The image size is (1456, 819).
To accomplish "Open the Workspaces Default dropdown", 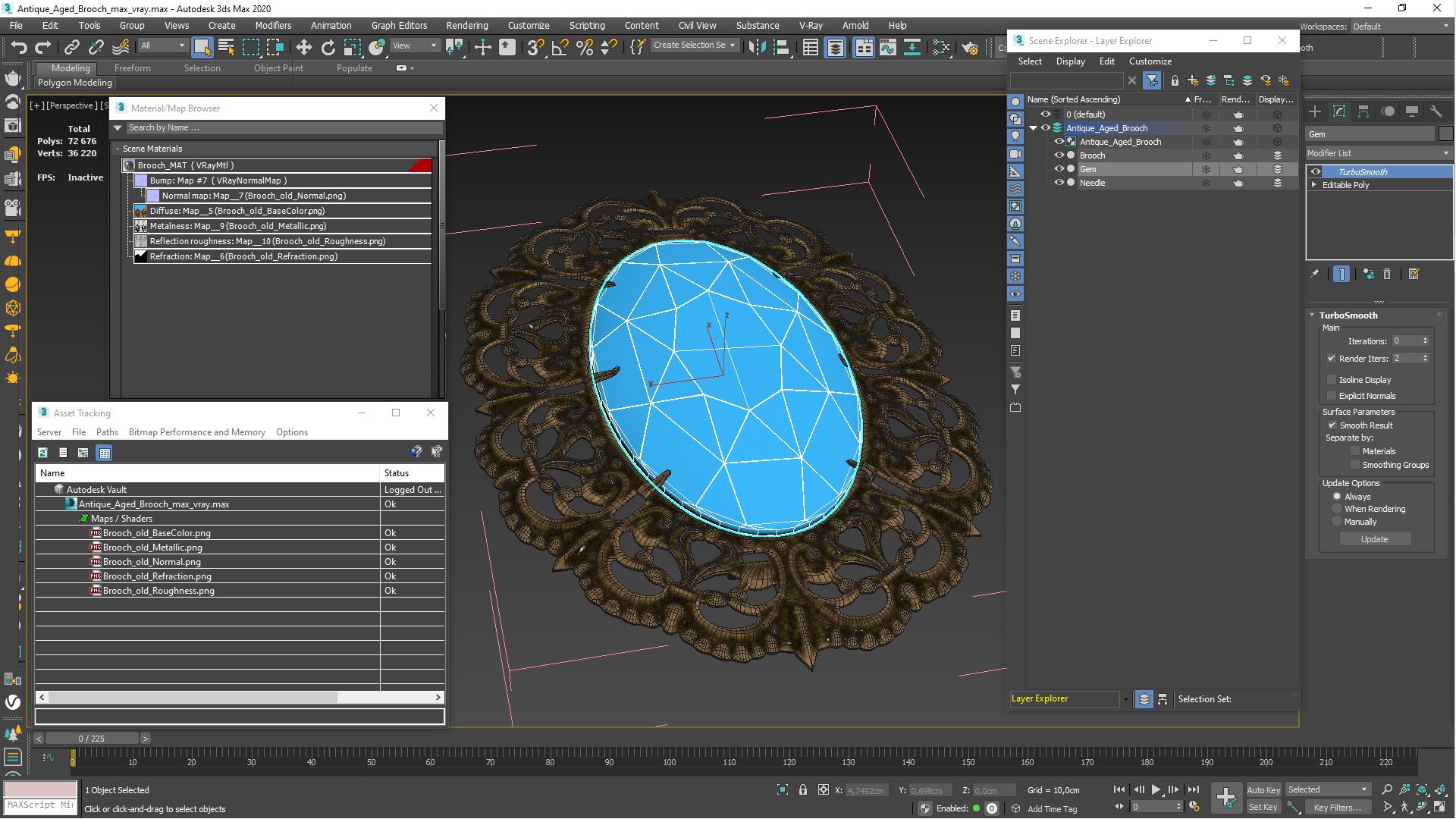I will click(1401, 27).
